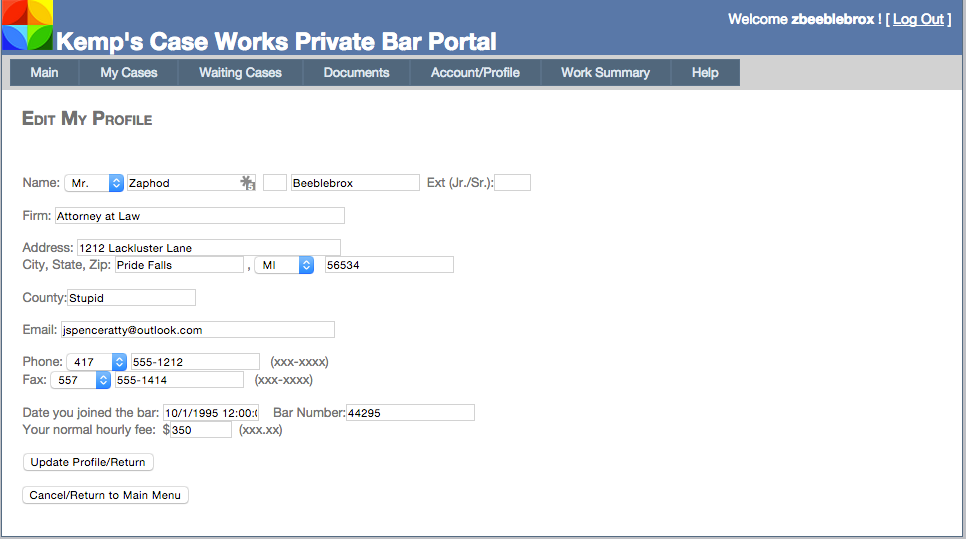Click the normal hourly fee field
Image resolution: width=966 pixels, height=539 pixels.
click(201, 430)
